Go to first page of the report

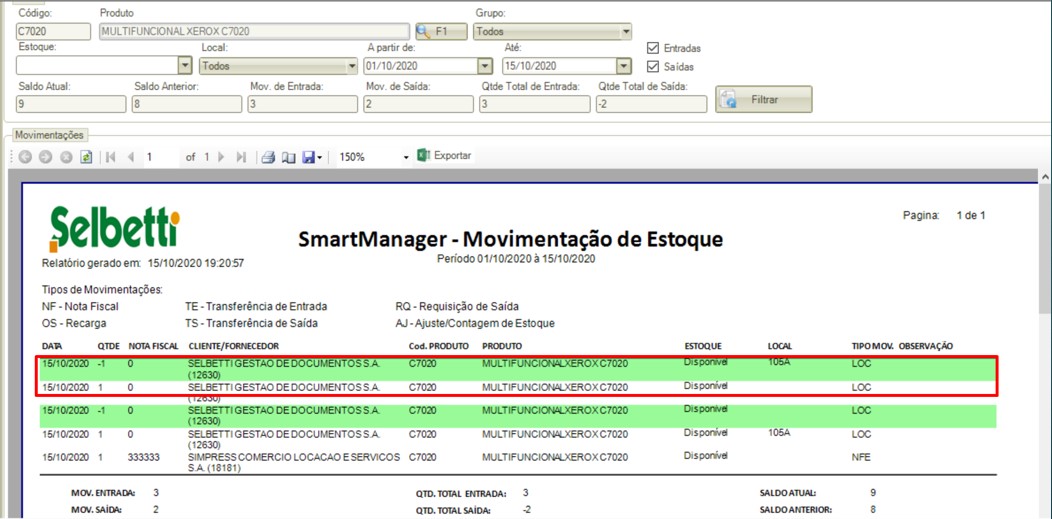tap(111, 157)
